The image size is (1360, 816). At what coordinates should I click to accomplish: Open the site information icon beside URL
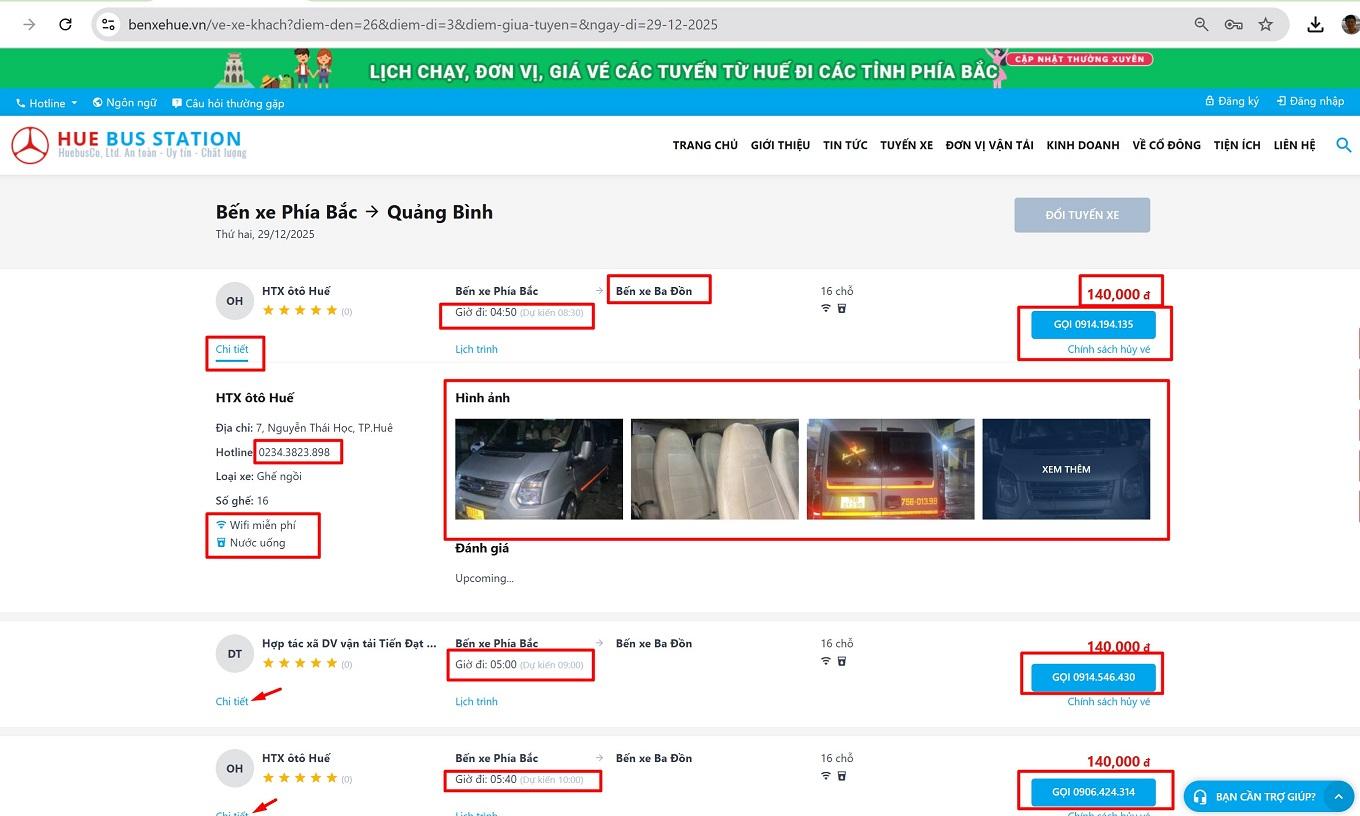pyautogui.click(x=109, y=24)
